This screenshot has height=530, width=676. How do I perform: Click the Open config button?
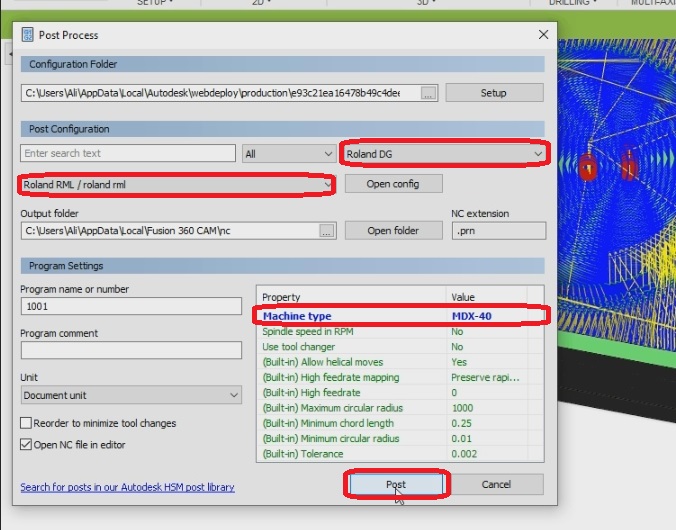393,184
